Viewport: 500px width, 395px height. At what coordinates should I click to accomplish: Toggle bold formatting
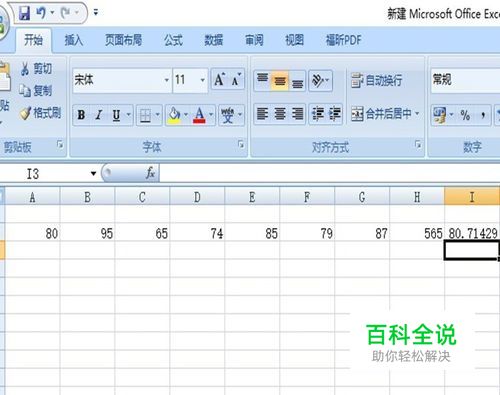coord(81,115)
